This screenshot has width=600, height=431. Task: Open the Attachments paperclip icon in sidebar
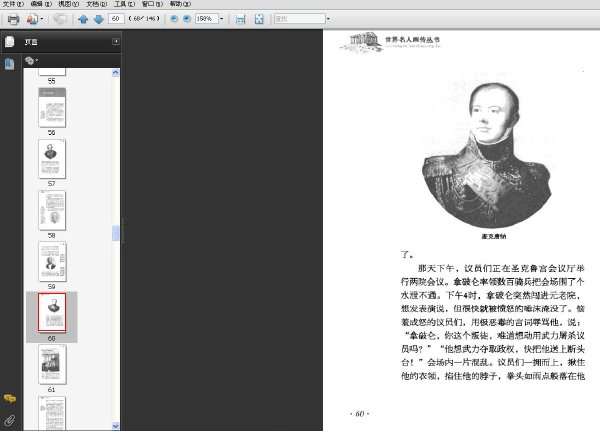[10, 420]
